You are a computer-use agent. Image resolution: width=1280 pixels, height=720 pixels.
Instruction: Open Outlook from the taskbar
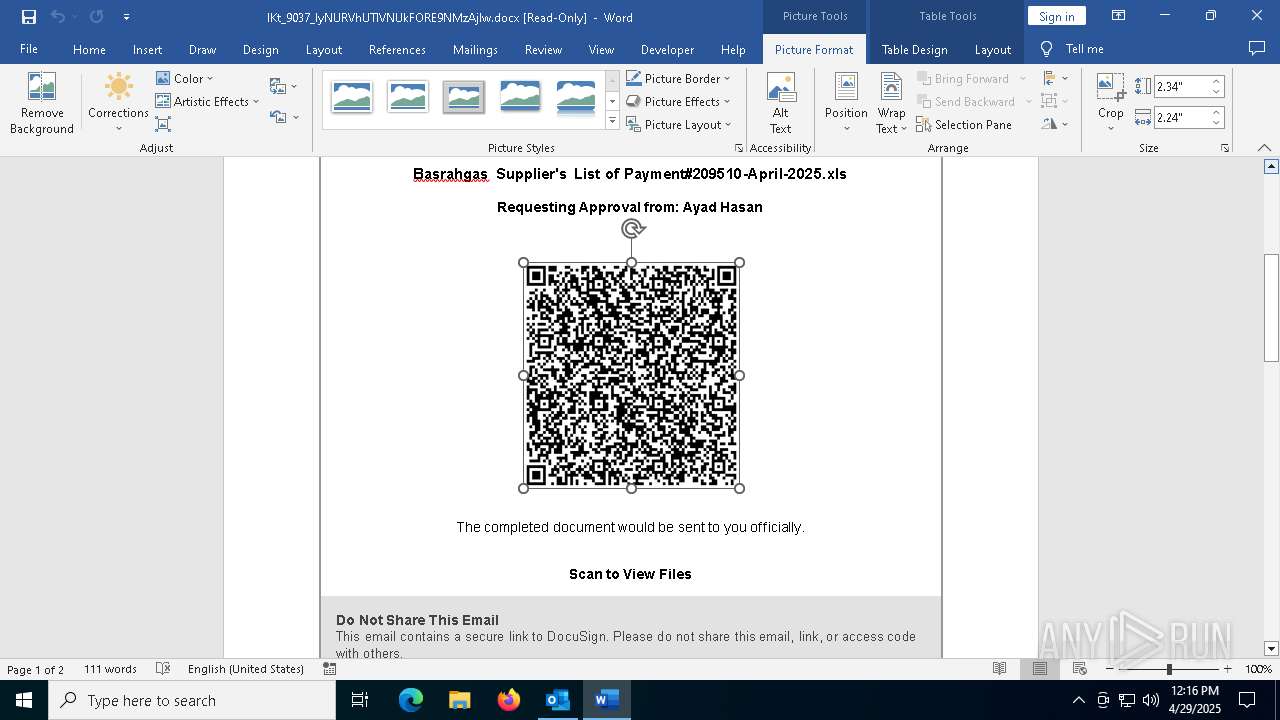557,700
